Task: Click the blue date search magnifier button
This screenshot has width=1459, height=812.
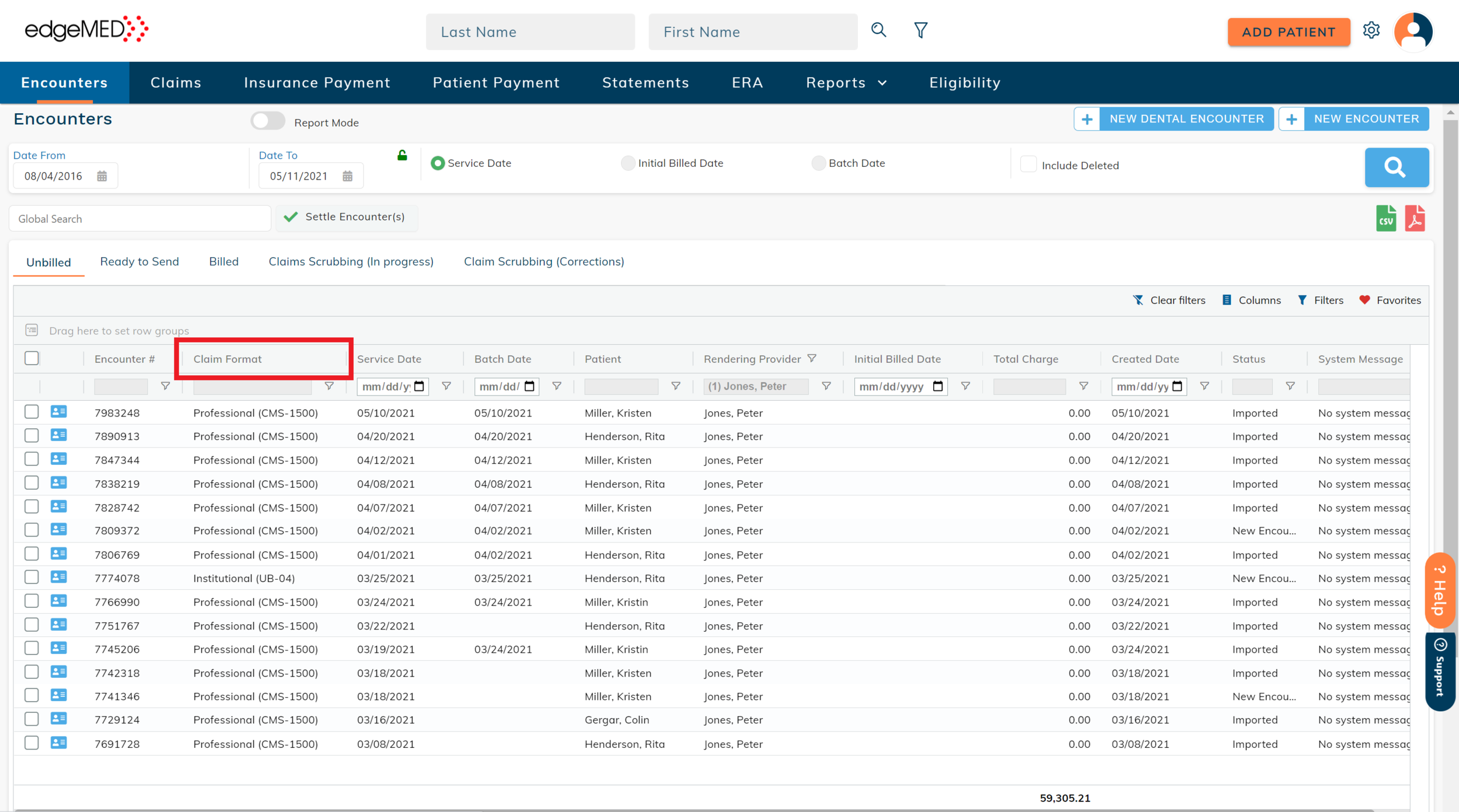Action: (x=1396, y=167)
